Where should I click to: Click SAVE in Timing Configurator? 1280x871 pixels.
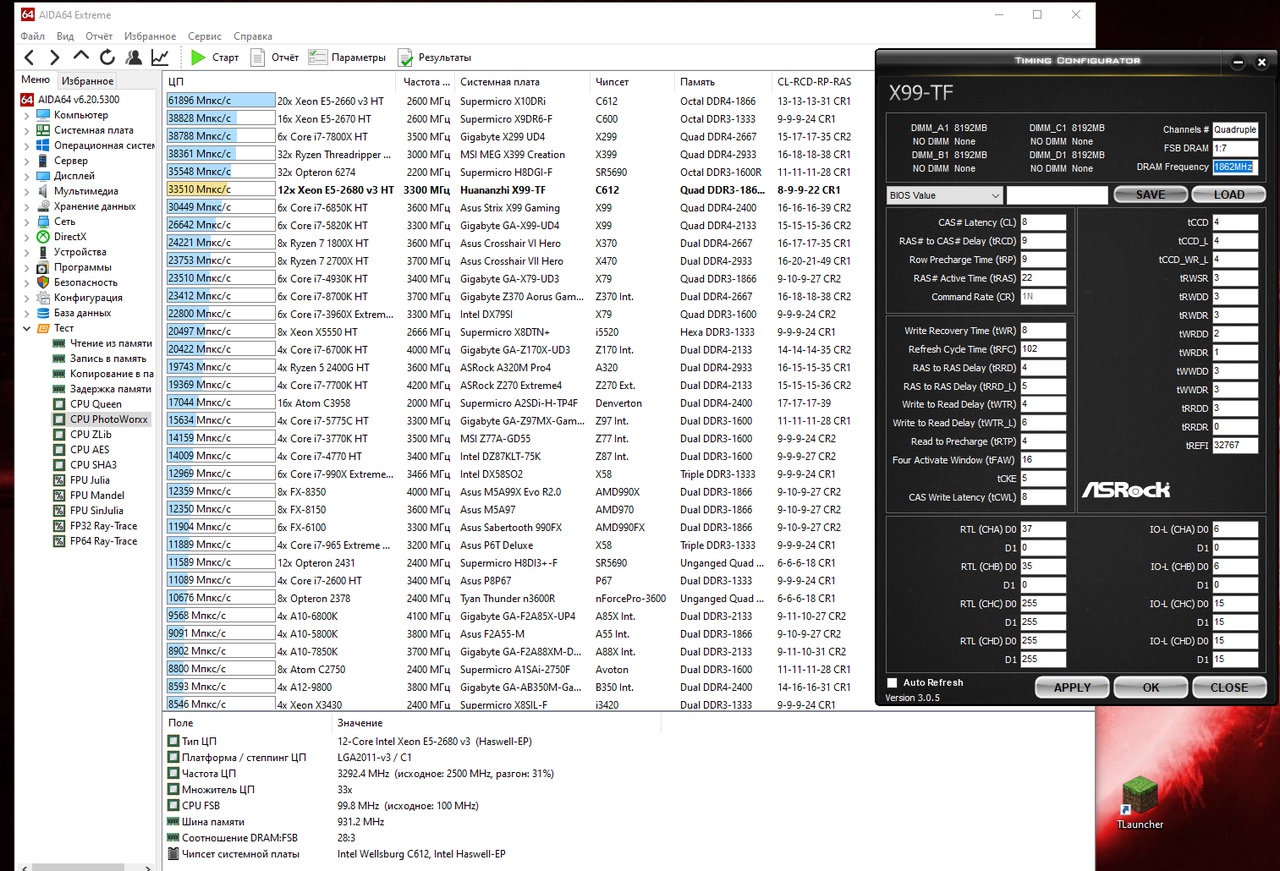pyautogui.click(x=1150, y=195)
